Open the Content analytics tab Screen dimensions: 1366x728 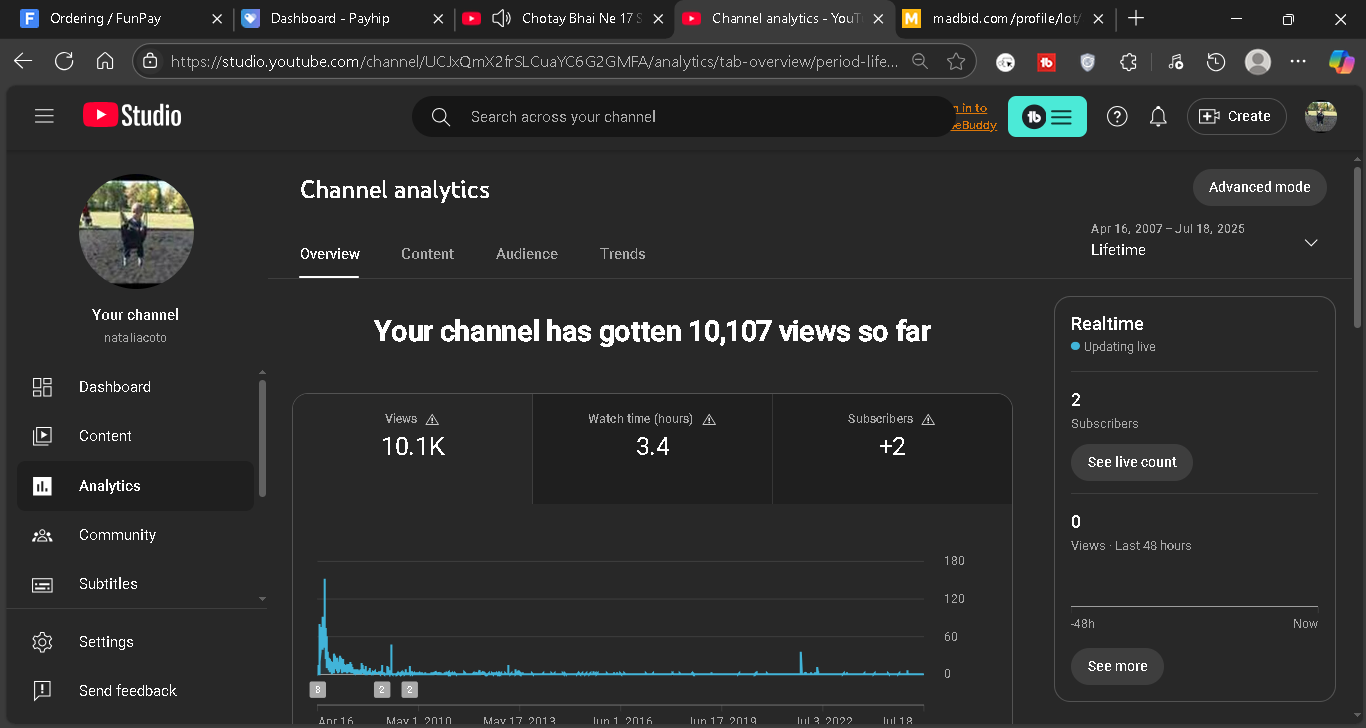(x=427, y=254)
